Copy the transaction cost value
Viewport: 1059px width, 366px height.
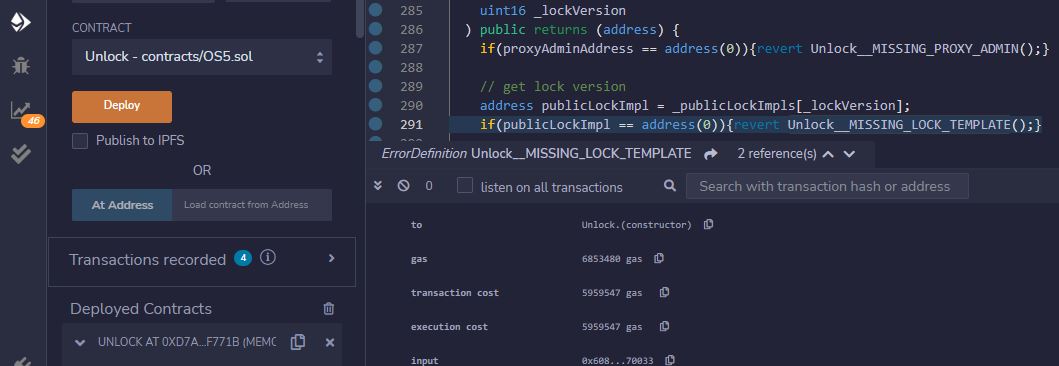(665, 292)
